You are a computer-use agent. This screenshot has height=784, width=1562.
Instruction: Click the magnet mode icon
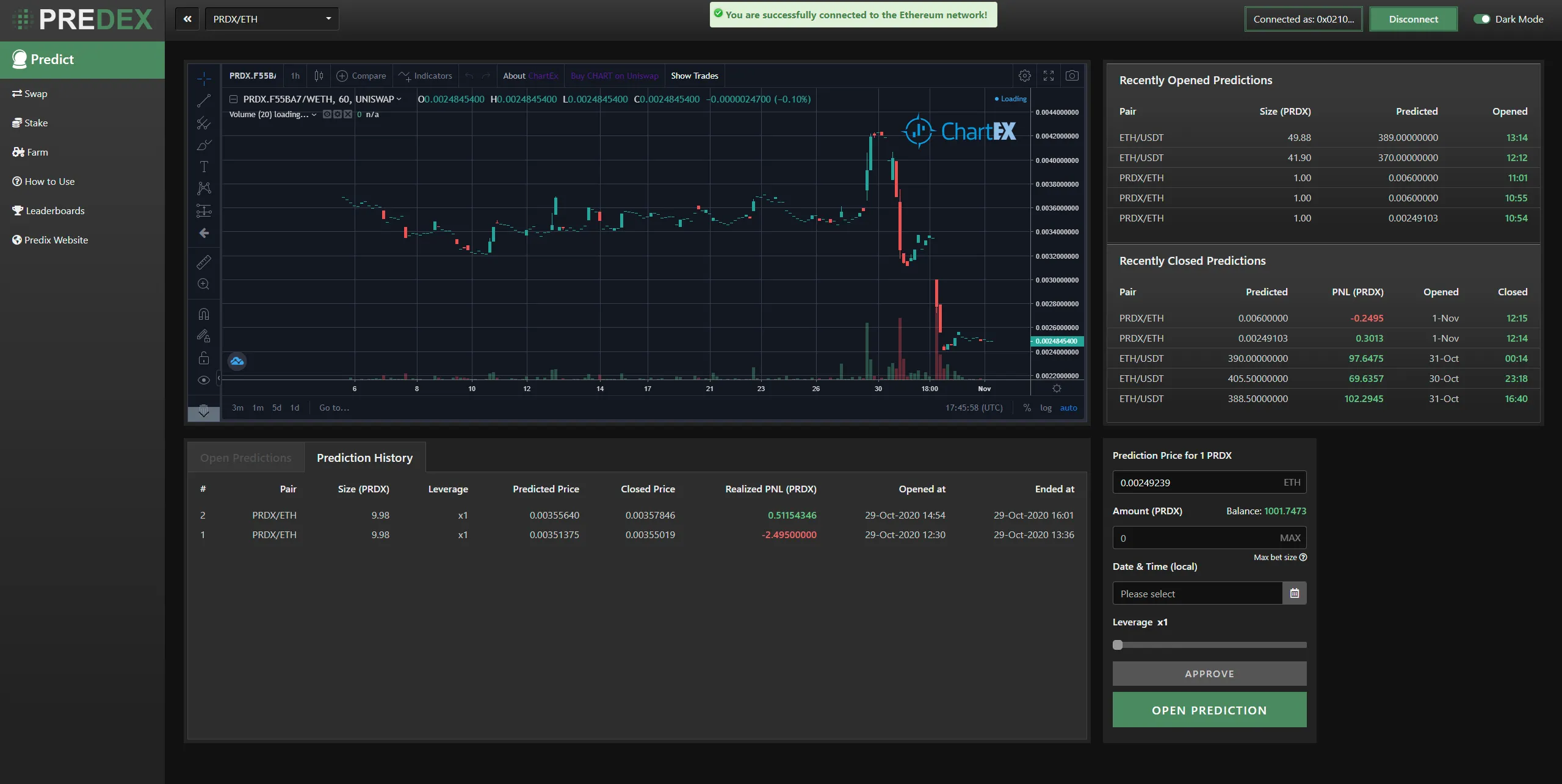pyautogui.click(x=204, y=314)
